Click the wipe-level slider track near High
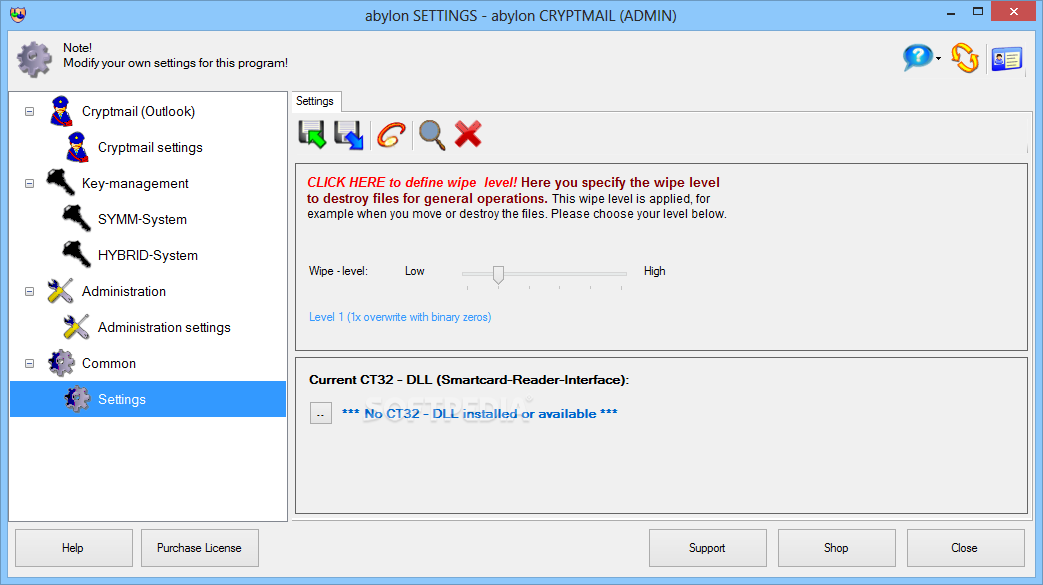Screen dimensions: 1043x585 click(x=621, y=274)
